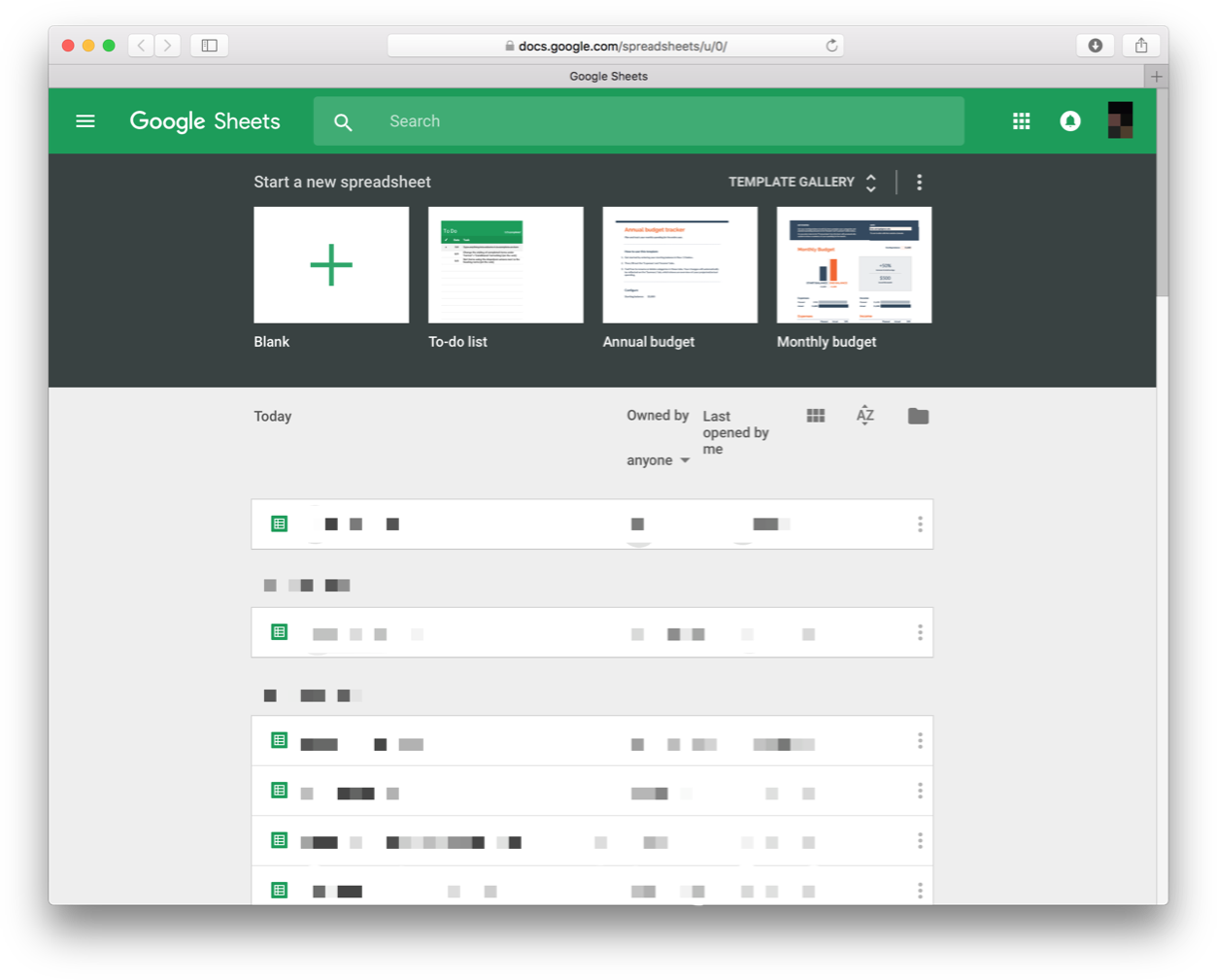Click the Safari address bar

[616, 46]
